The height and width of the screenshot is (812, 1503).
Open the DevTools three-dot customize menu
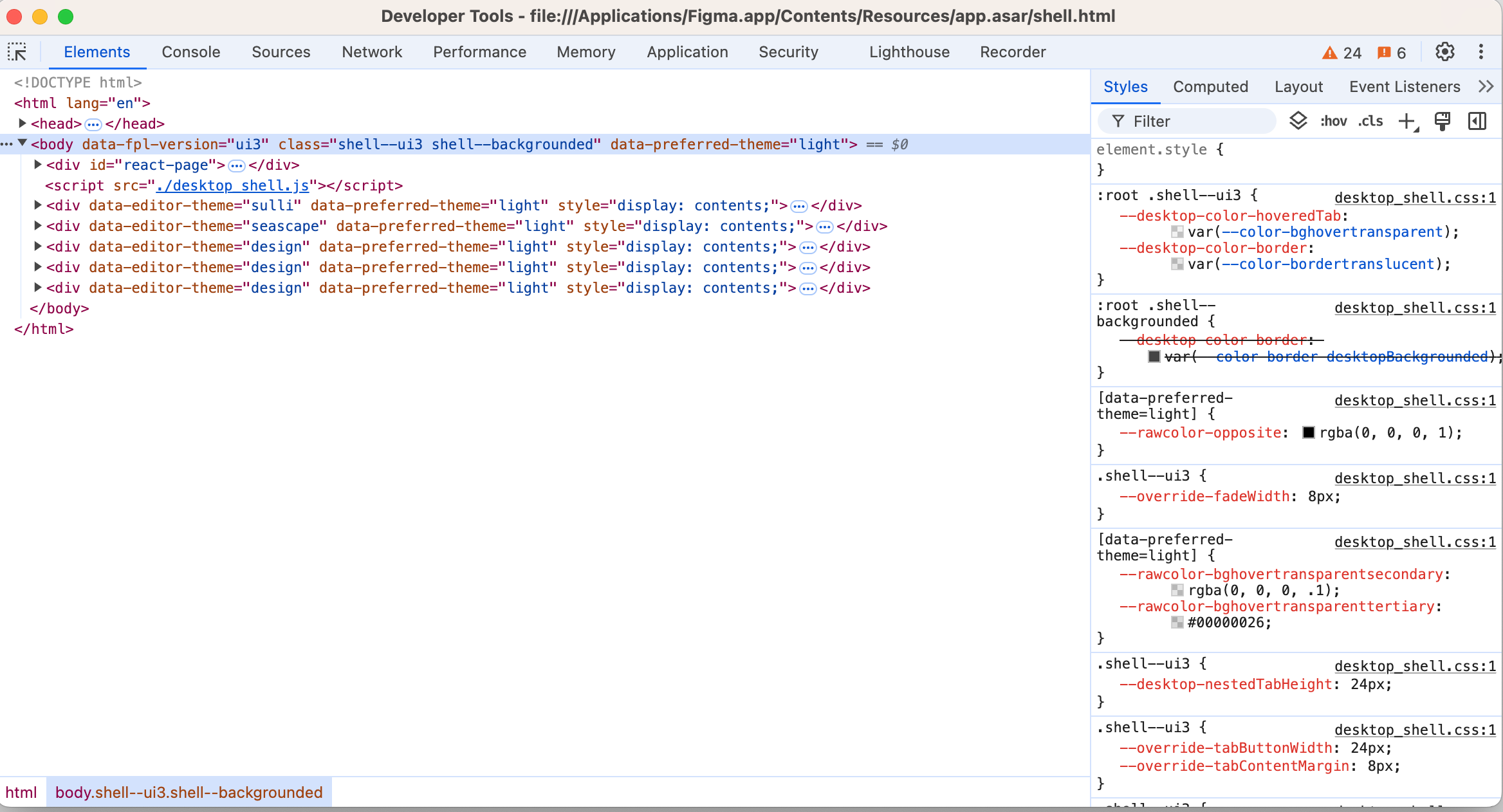1481,52
